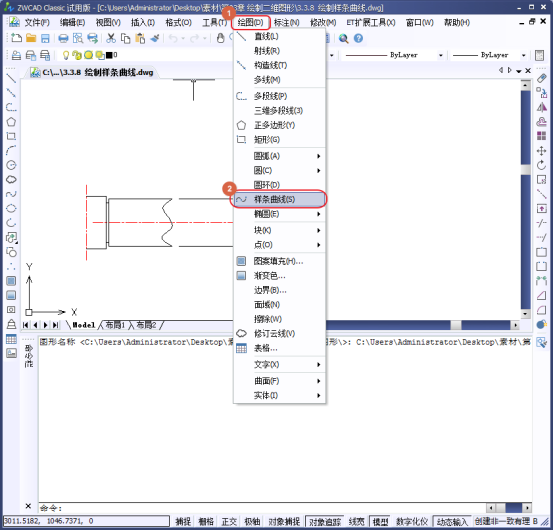Screen dimensions: 554x531
Task: Expand the 圆弧(A) submenu arrow
Action: pyautogui.click(x=318, y=156)
